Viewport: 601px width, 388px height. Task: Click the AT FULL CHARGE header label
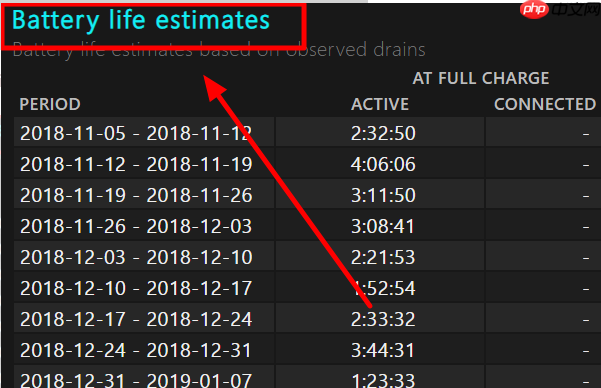tap(481, 78)
